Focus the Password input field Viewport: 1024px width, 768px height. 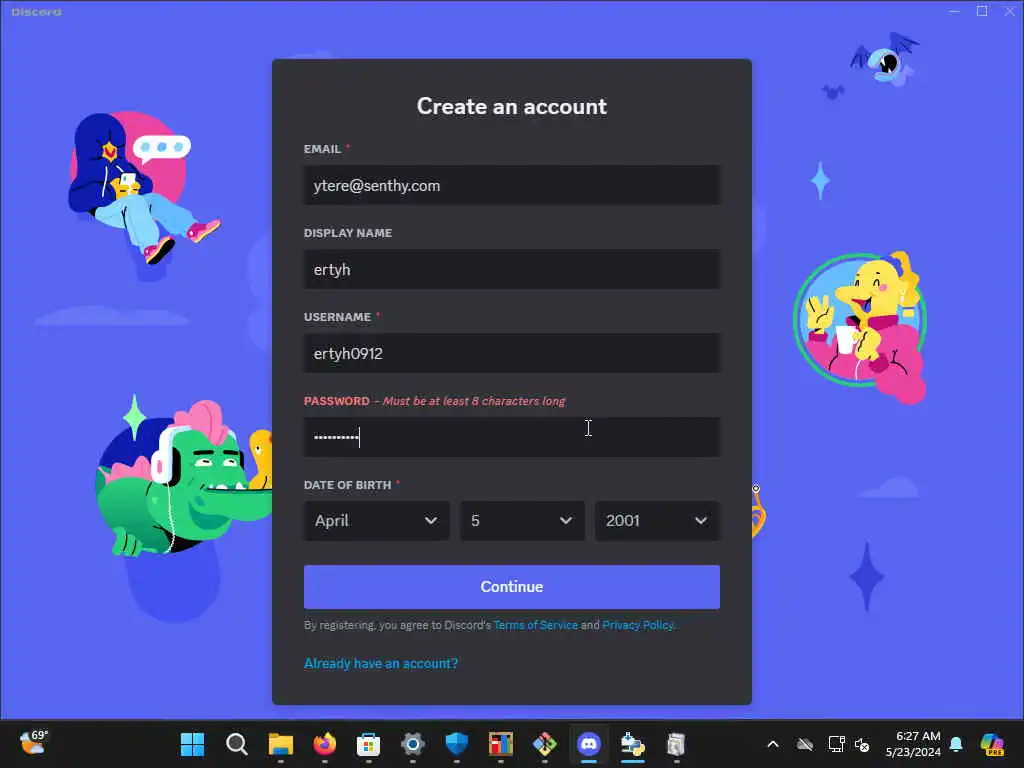[x=511, y=437]
